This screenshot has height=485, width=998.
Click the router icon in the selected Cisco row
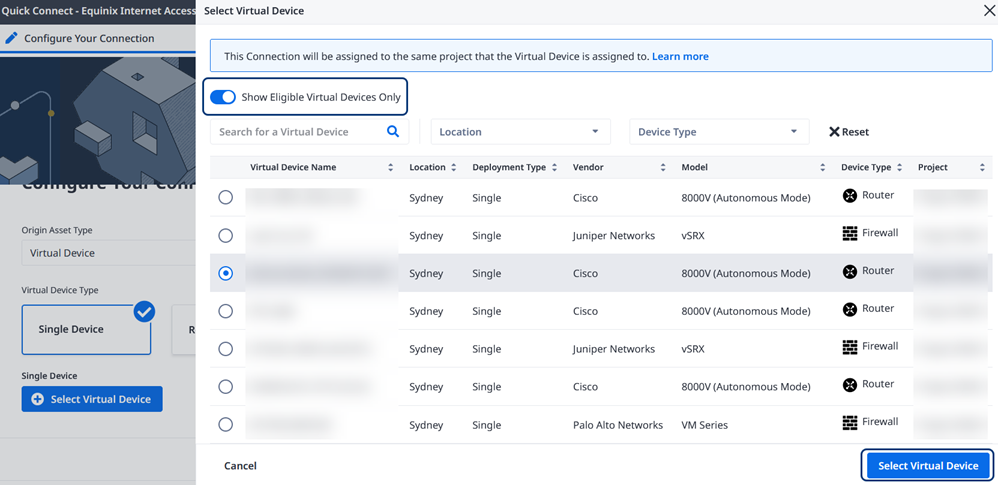click(x=850, y=271)
